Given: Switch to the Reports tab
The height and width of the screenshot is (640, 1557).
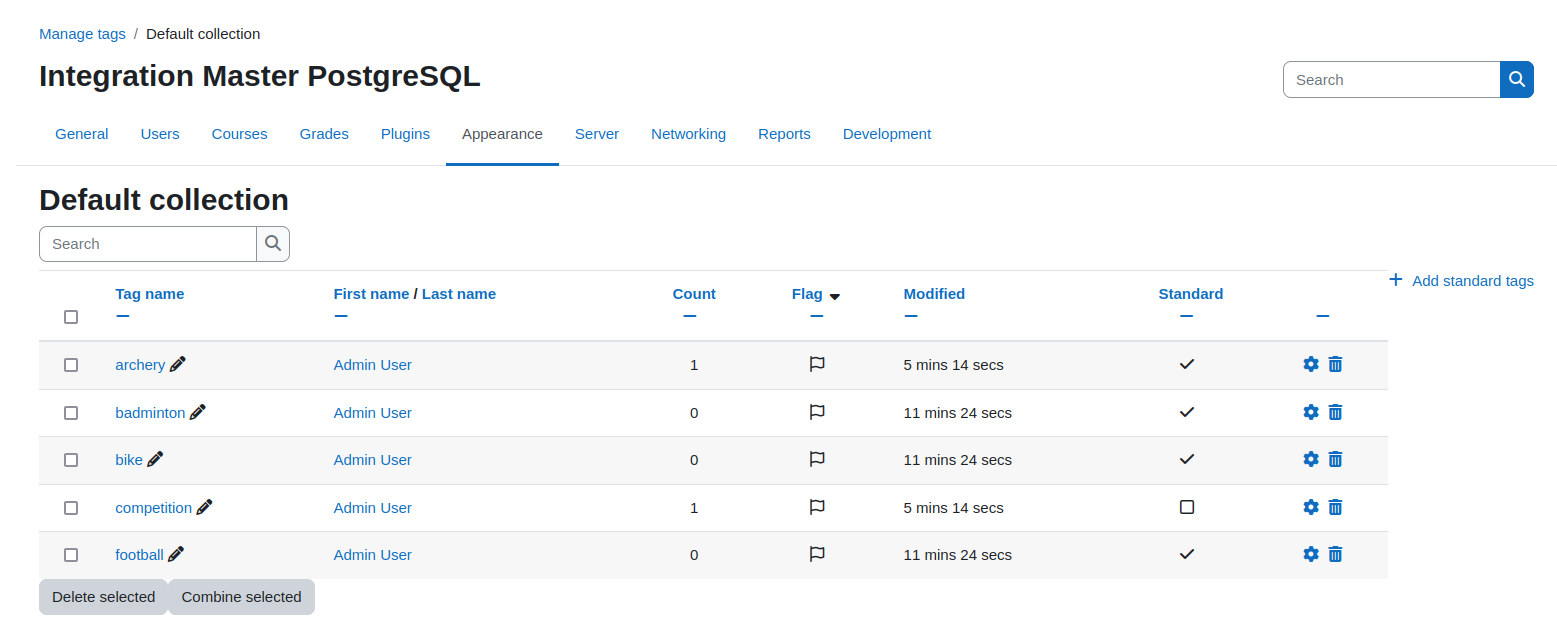Looking at the screenshot, I should coord(784,134).
